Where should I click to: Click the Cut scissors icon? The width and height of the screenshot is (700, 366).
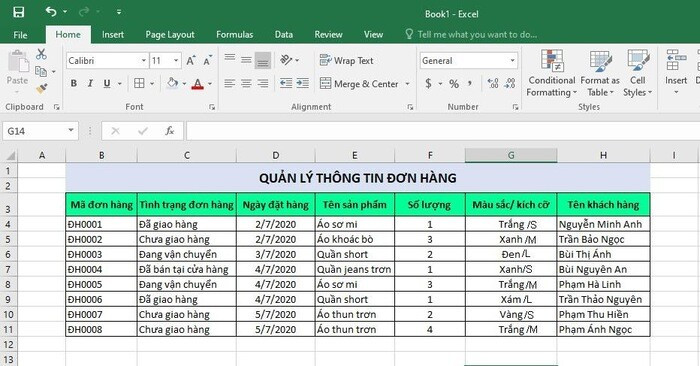(x=41, y=54)
